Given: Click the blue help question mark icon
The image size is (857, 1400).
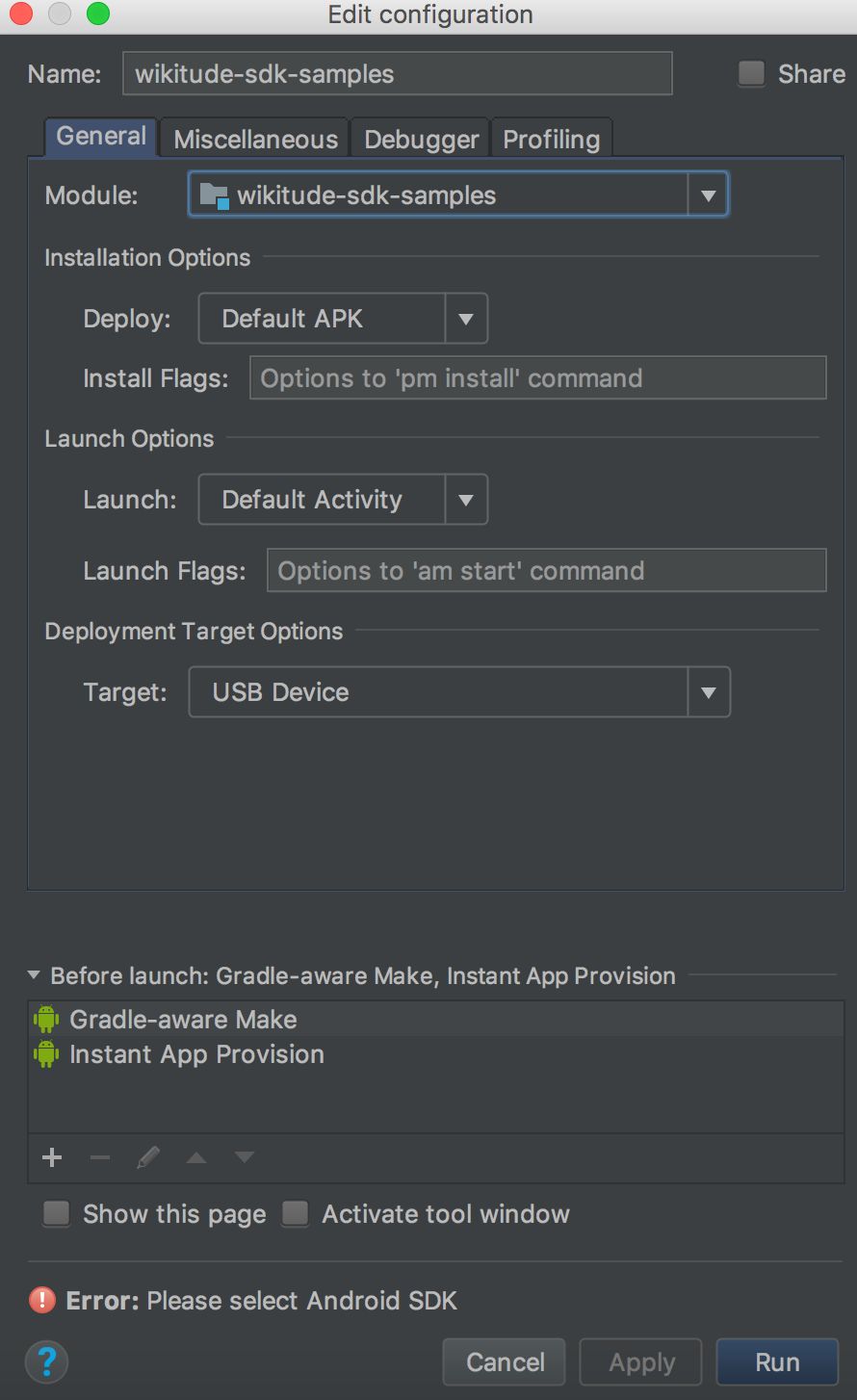Looking at the screenshot, I should pos(46,1361).
